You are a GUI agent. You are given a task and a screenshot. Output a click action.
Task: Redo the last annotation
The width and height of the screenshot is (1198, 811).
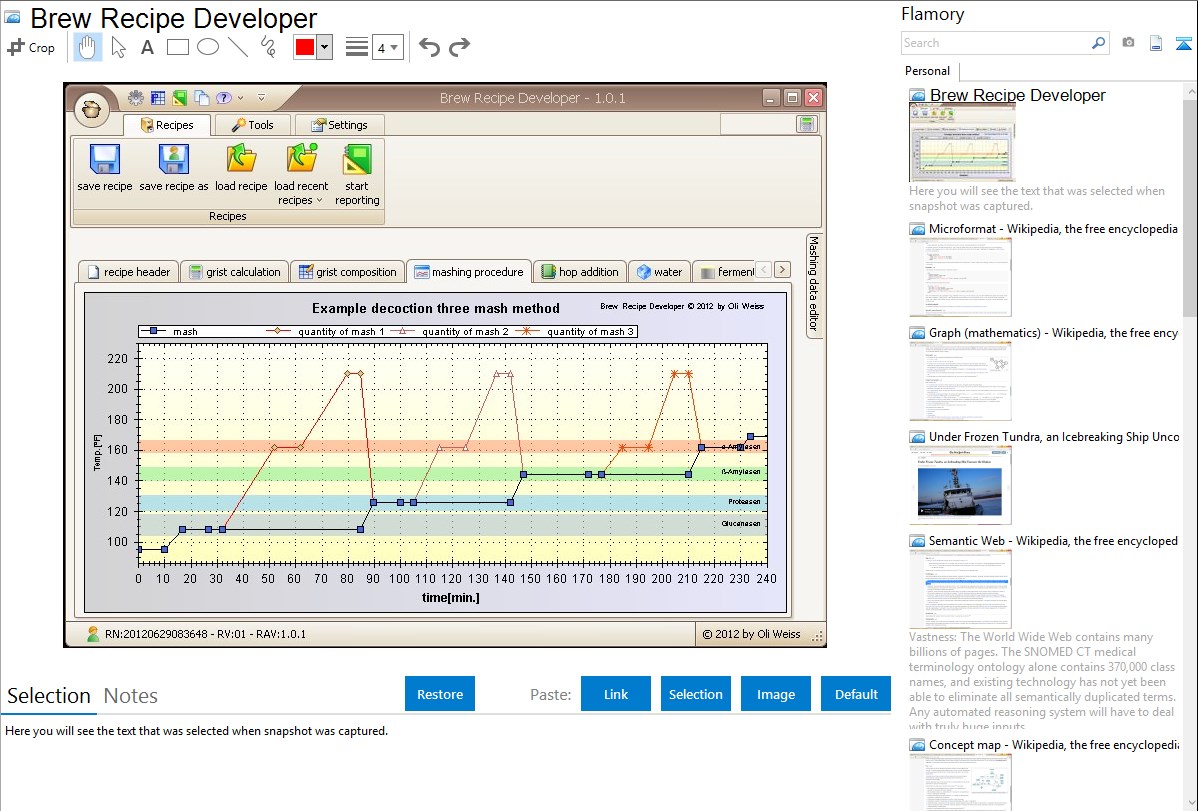coord(459,47)
